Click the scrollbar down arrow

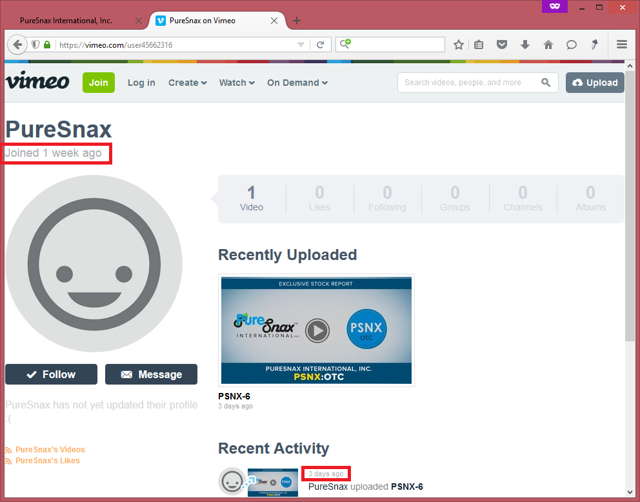pos(629,493)
